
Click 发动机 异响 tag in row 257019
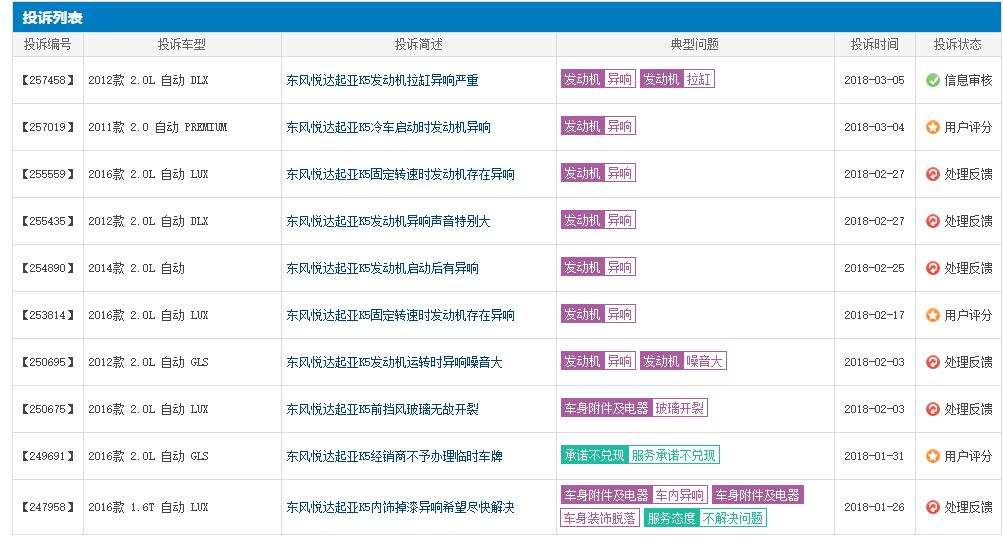[x=598, y=126]
